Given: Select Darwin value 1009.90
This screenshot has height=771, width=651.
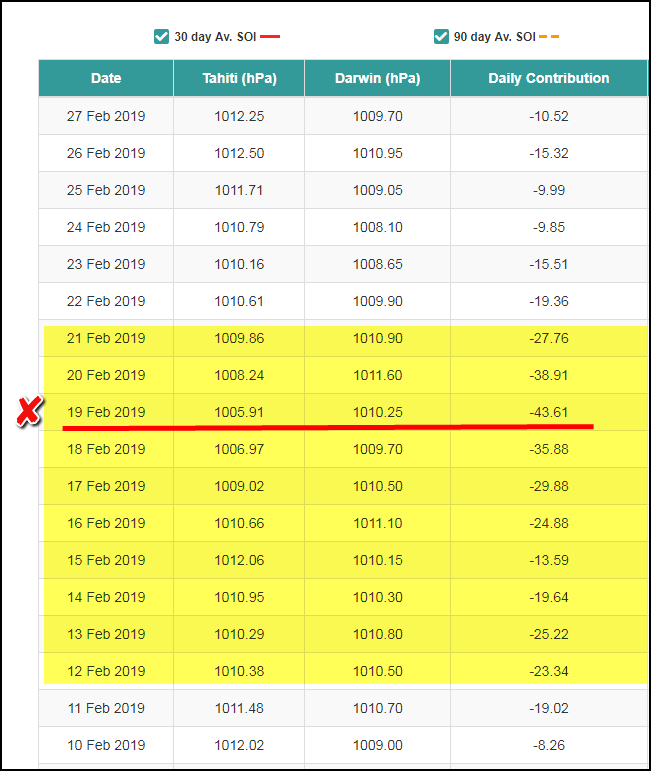Looking at the screenshot, I should pos(378,301).
